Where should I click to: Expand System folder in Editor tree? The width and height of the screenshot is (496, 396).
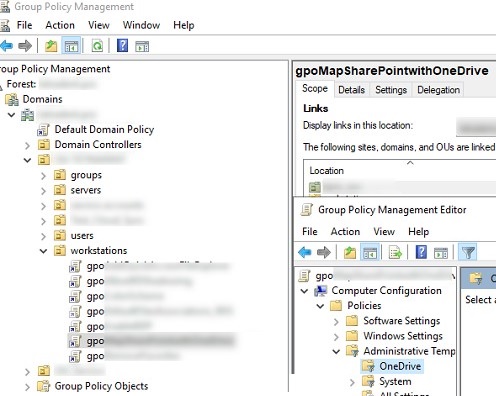pos(352,382)
